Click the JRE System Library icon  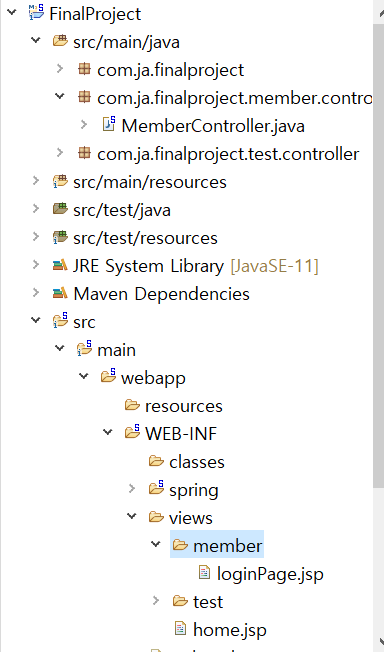60,265
